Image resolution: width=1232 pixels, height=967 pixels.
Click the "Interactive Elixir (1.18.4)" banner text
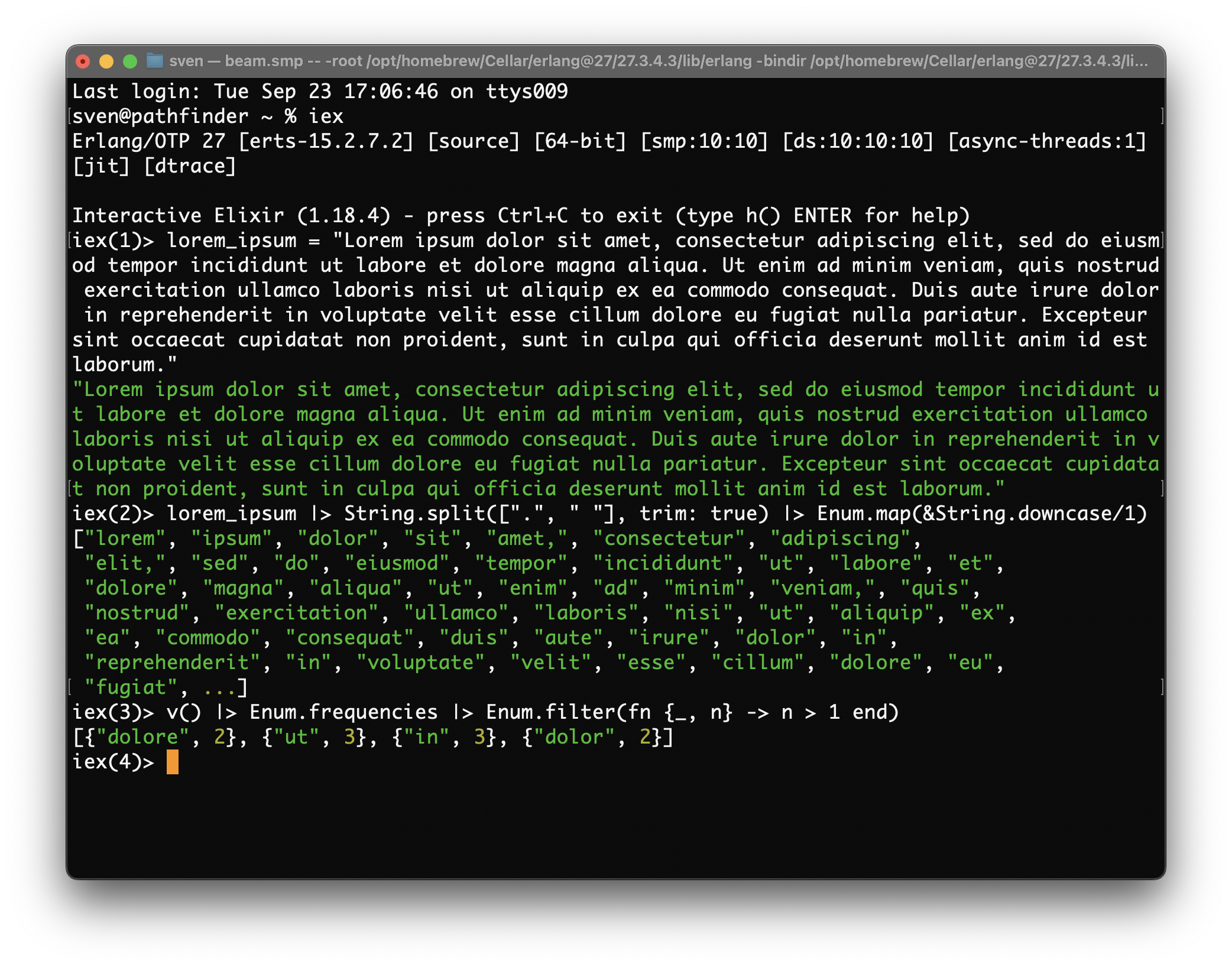point(231,216)
